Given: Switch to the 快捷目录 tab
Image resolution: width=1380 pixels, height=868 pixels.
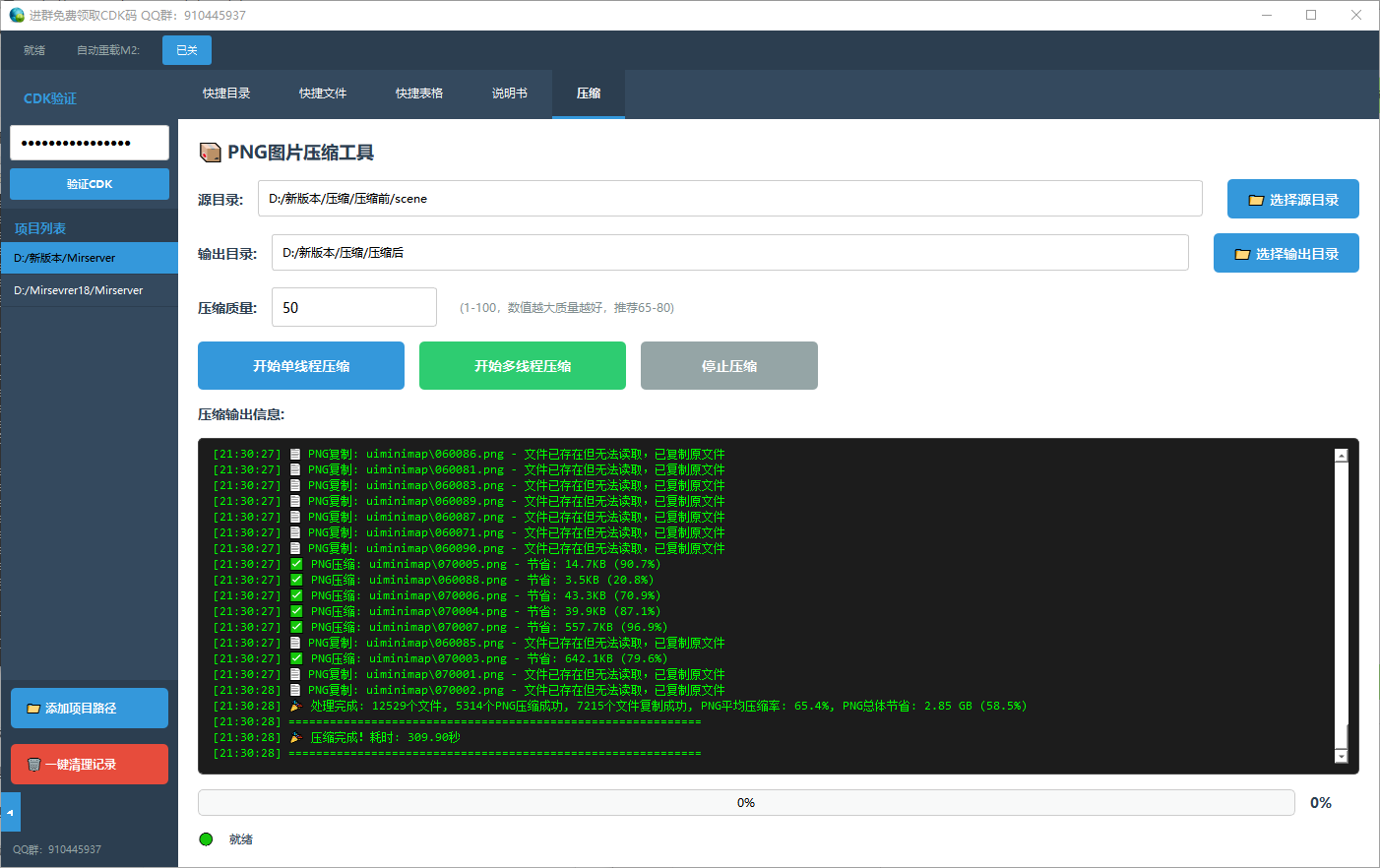Looking at the screenshot, I should pyautogui.click(x=226, y=93).
